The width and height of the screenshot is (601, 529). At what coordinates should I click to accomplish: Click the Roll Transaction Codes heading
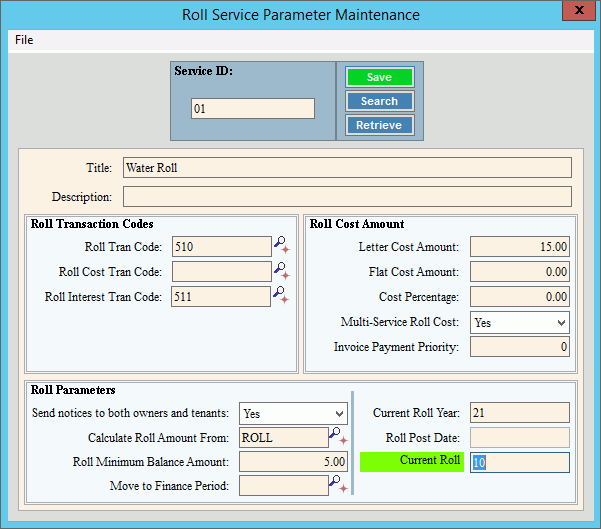(x=92, y=224)
